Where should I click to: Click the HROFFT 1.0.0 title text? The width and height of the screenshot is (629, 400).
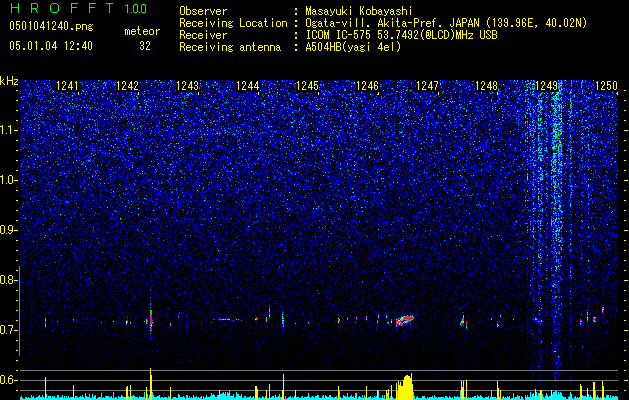78,8
